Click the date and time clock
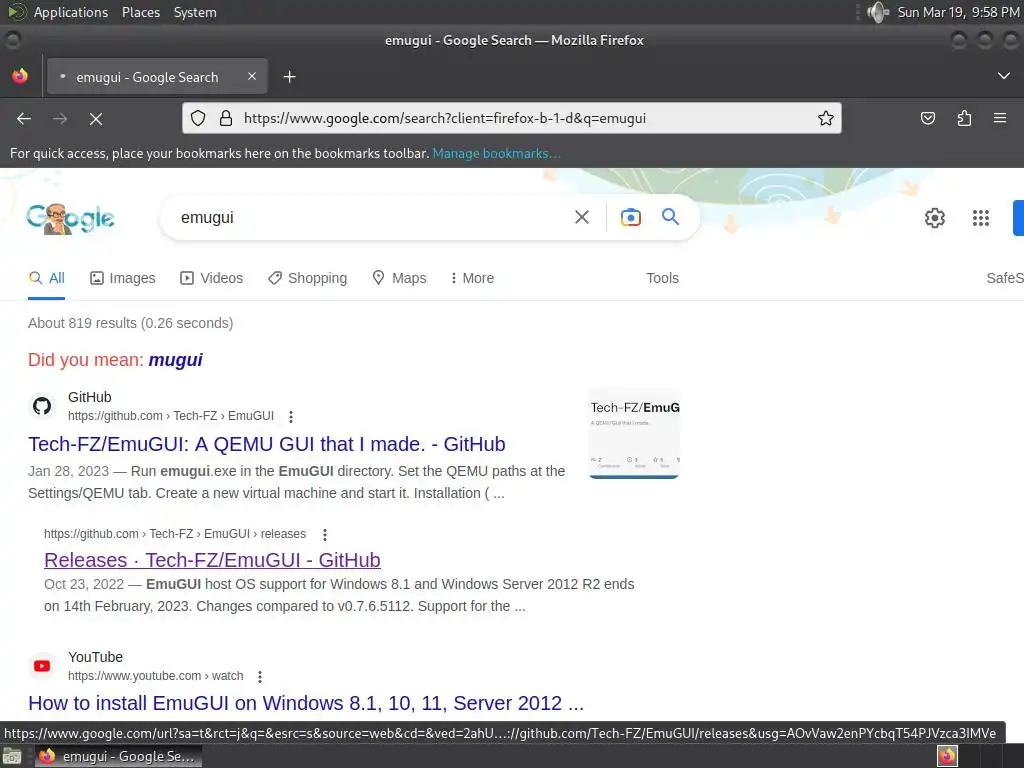 coord(958,12)
